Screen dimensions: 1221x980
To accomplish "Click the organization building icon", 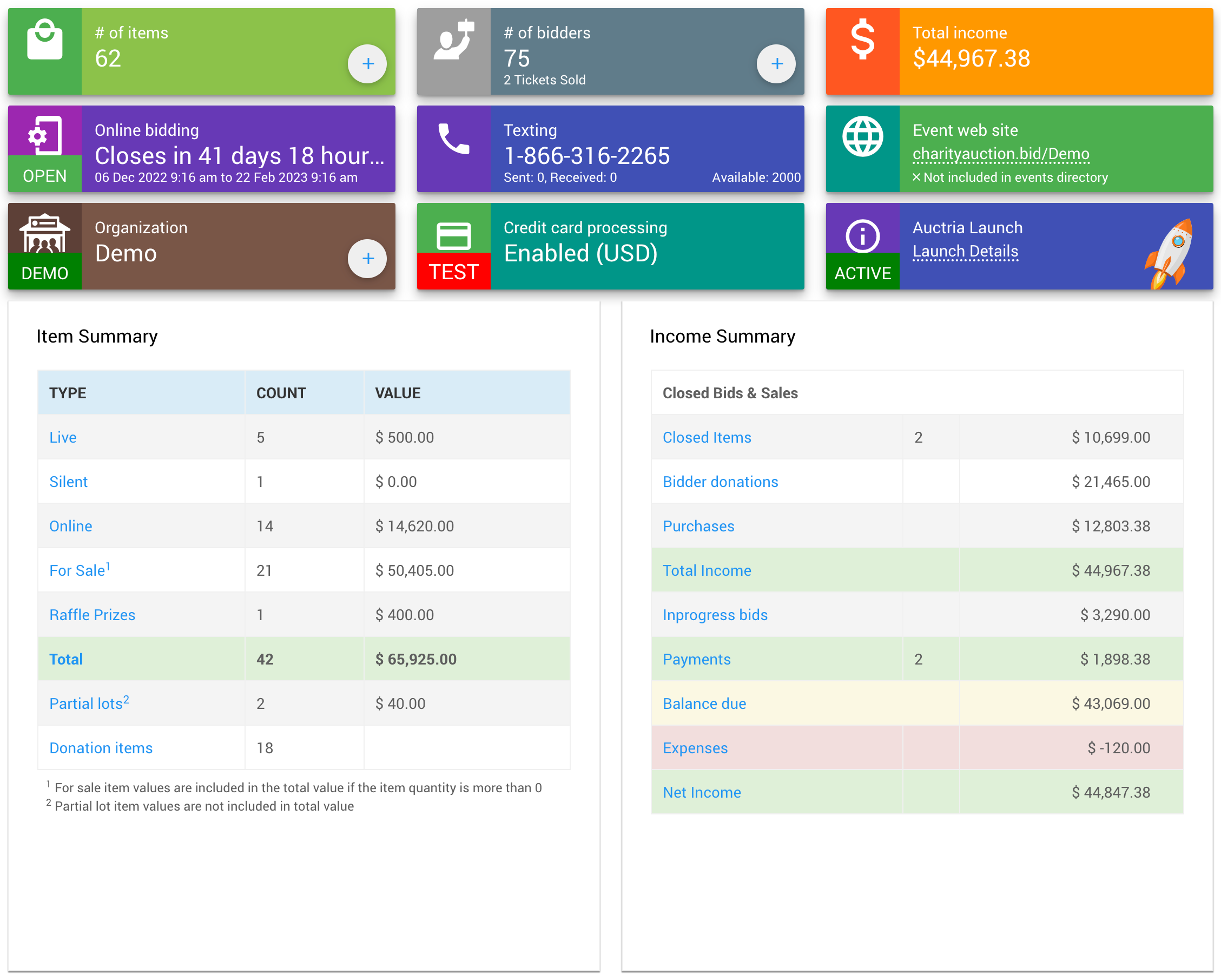I will (x=44, y=233).
